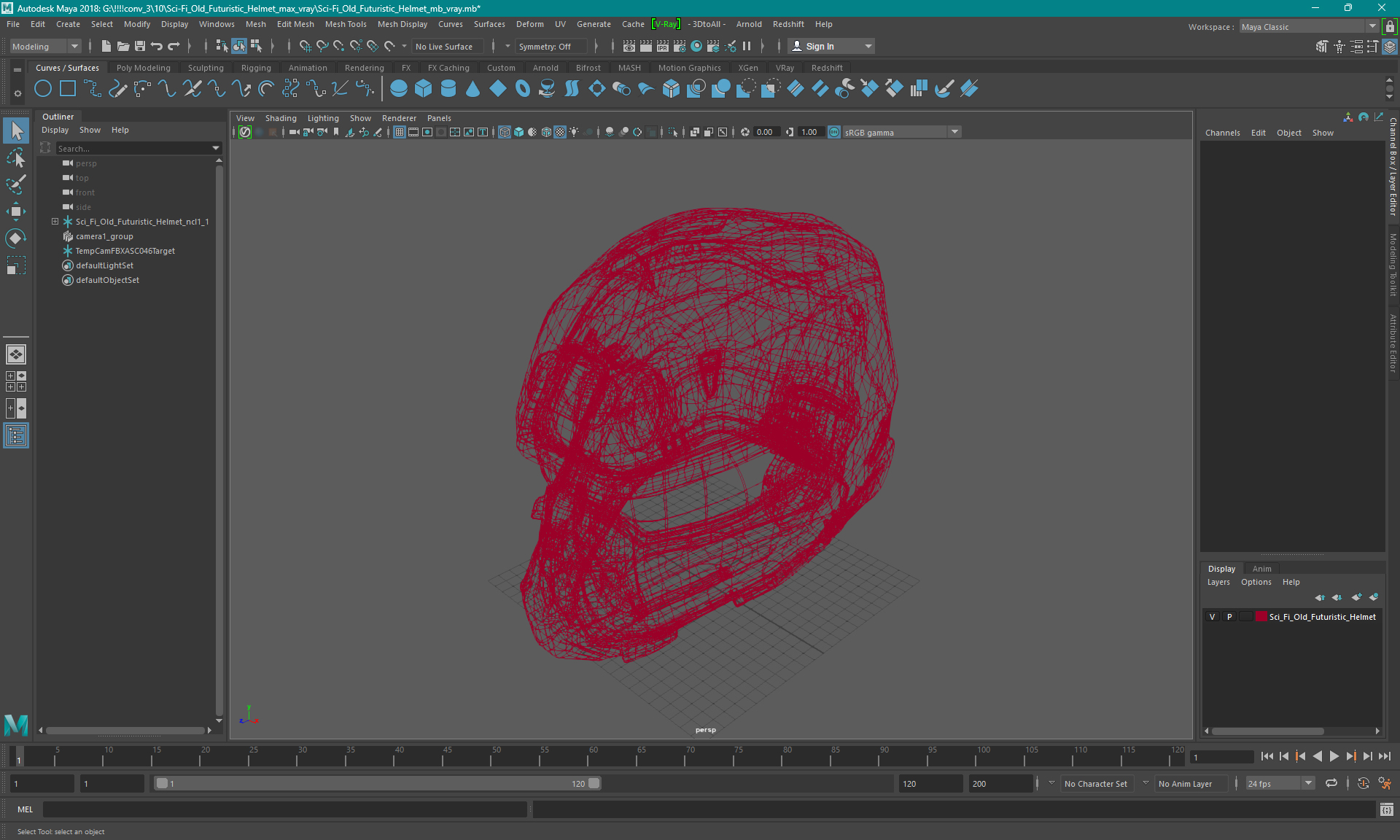Image resolution: width=1400 pixels, height=840 pixels.
Task: Click the Lasso selection tool
Action: click(15, 159)
